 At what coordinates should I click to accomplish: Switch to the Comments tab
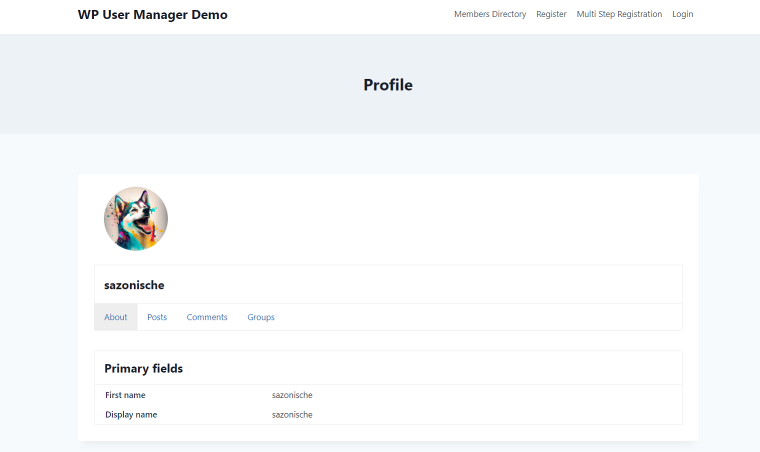207,317
